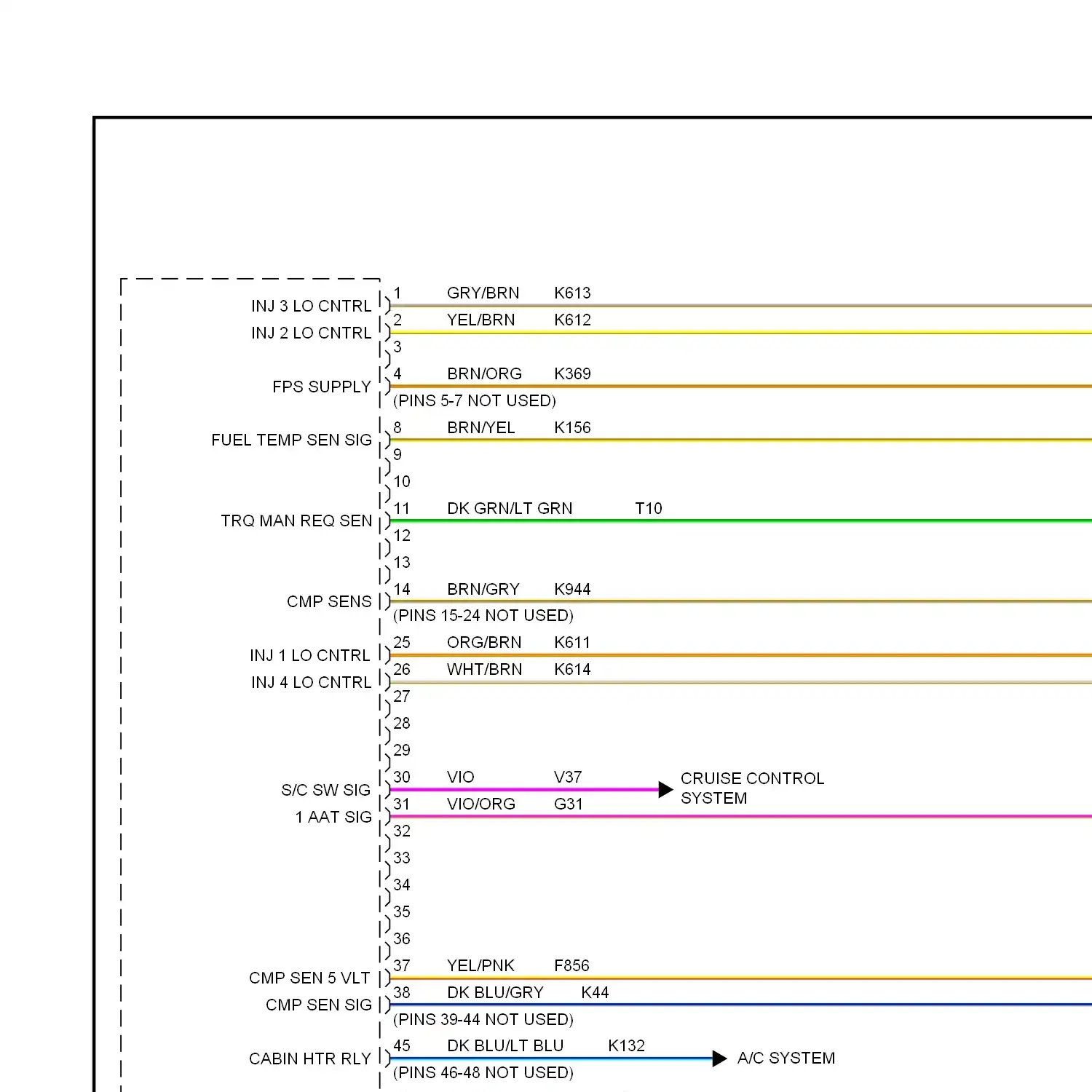Select pin number 14
The width and height of the screenshot is (1092, 1092).
pyautogui.click(x=402, y=589)
